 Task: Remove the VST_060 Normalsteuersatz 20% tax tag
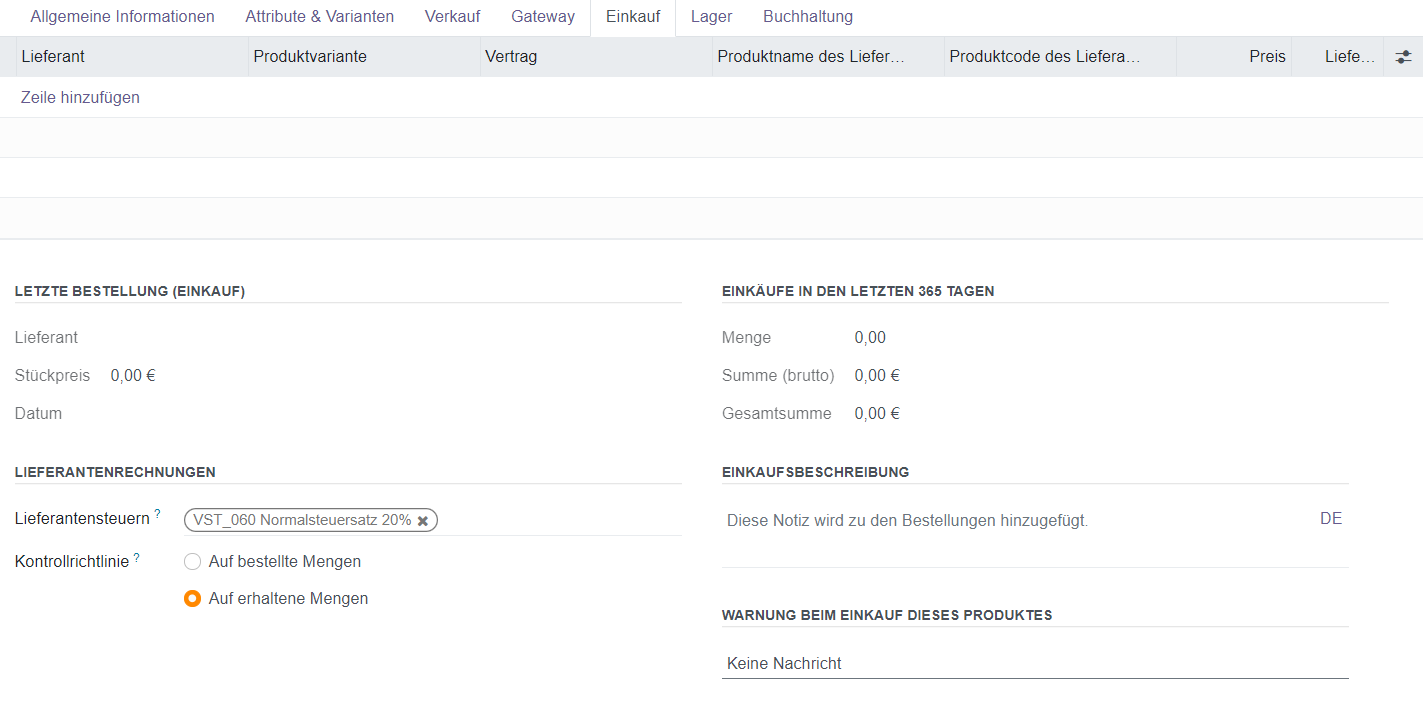pyautogui.click(x=423, y=521)
